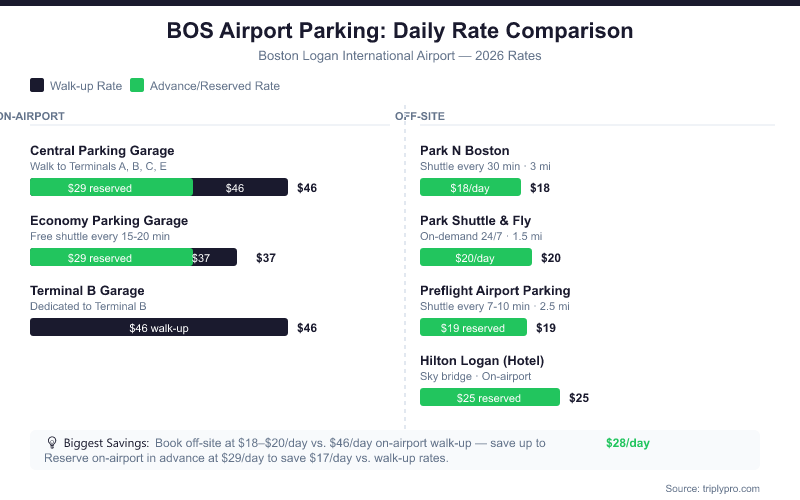
Task: Click the Hilton Logan $25 reserved bar
Action: pyautogui.click(x=489, y=397)
